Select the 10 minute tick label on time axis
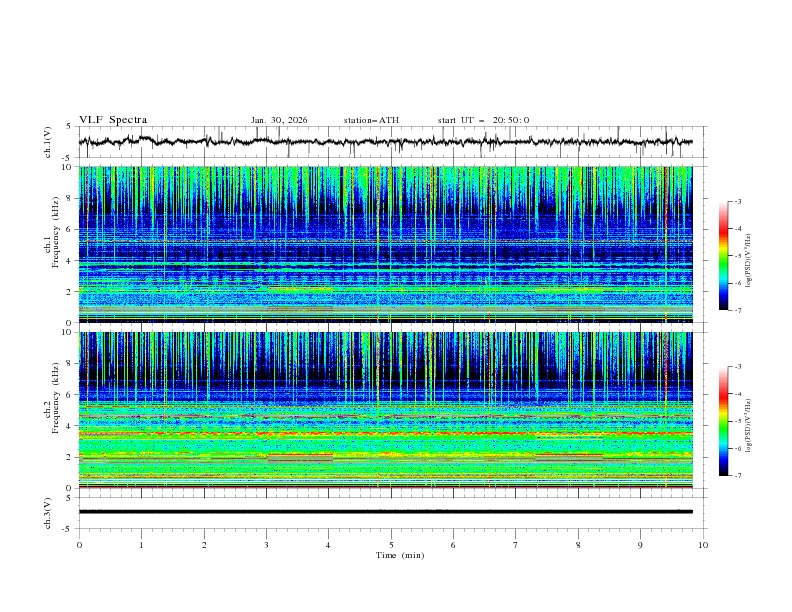The height and width of the screenshot is (612, 792). 703,545
